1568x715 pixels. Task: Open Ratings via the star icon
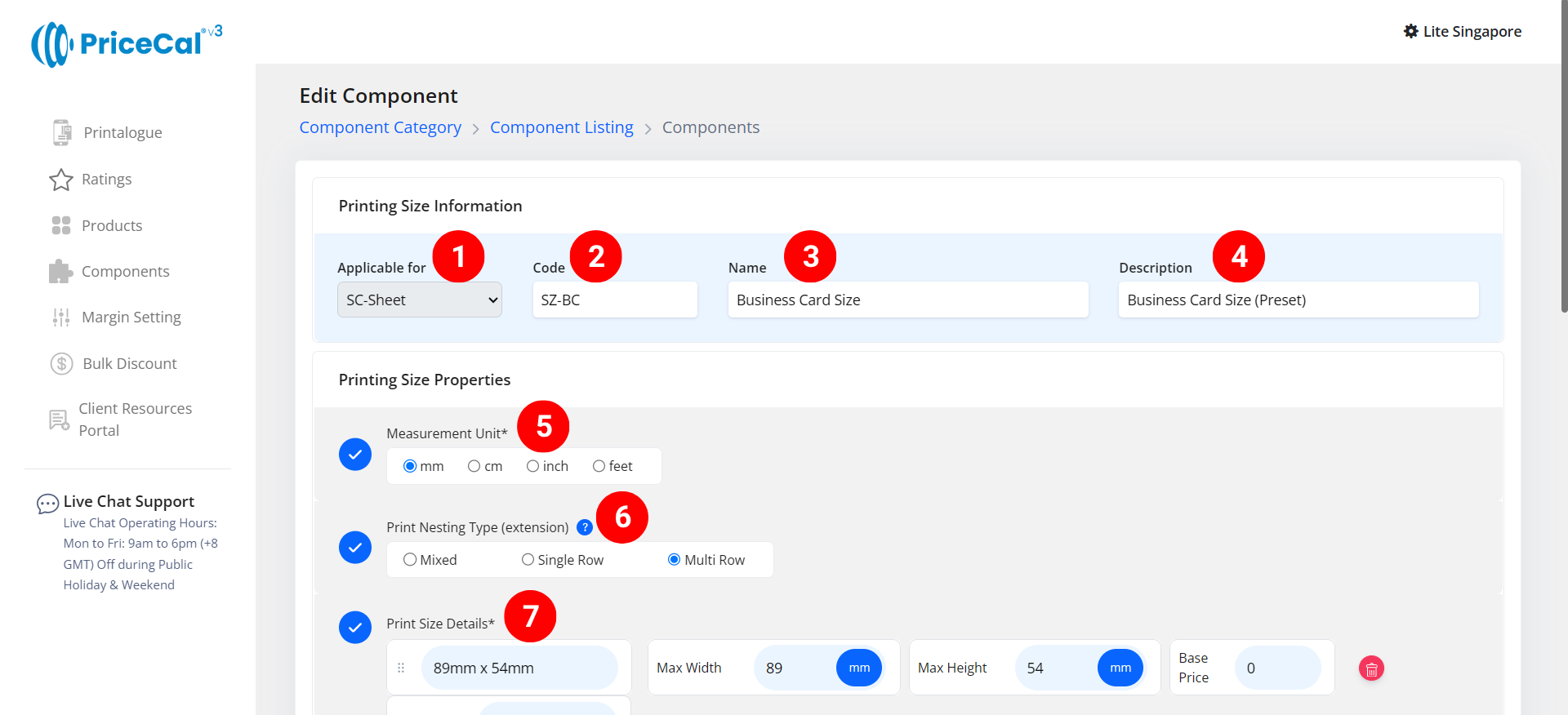point(61,180)
